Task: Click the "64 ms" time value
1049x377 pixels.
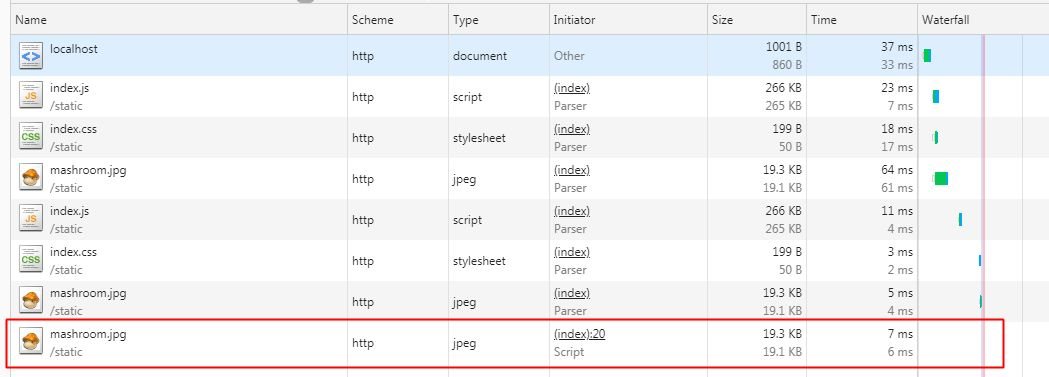Action: pos(897,170)
